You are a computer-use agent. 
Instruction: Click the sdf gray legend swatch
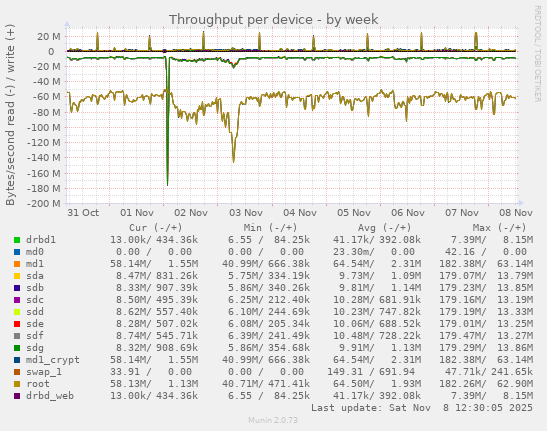pos(17,336)
